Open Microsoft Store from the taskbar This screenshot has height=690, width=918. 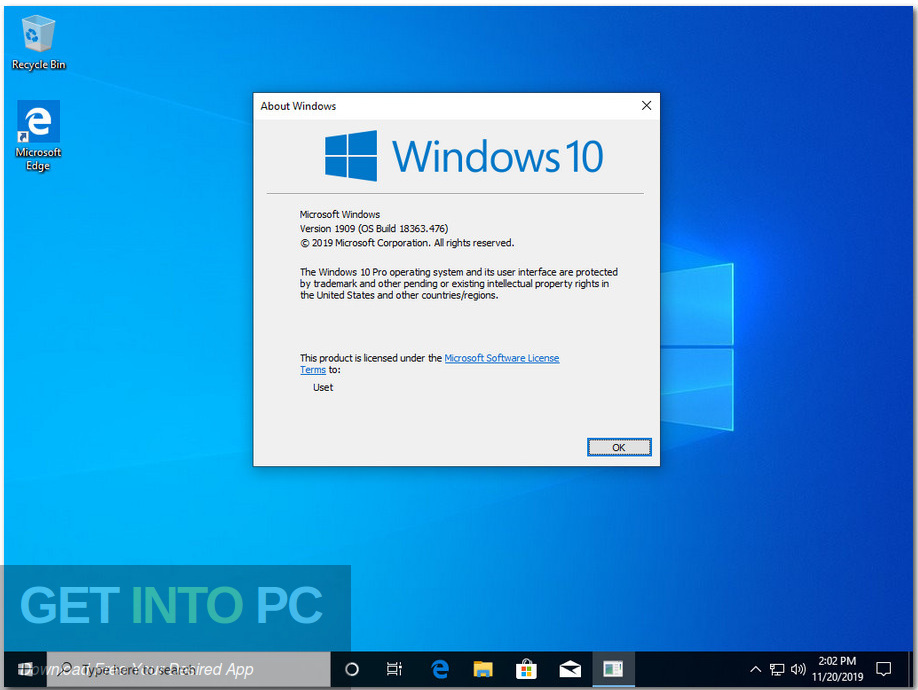[x=526, y=668]
